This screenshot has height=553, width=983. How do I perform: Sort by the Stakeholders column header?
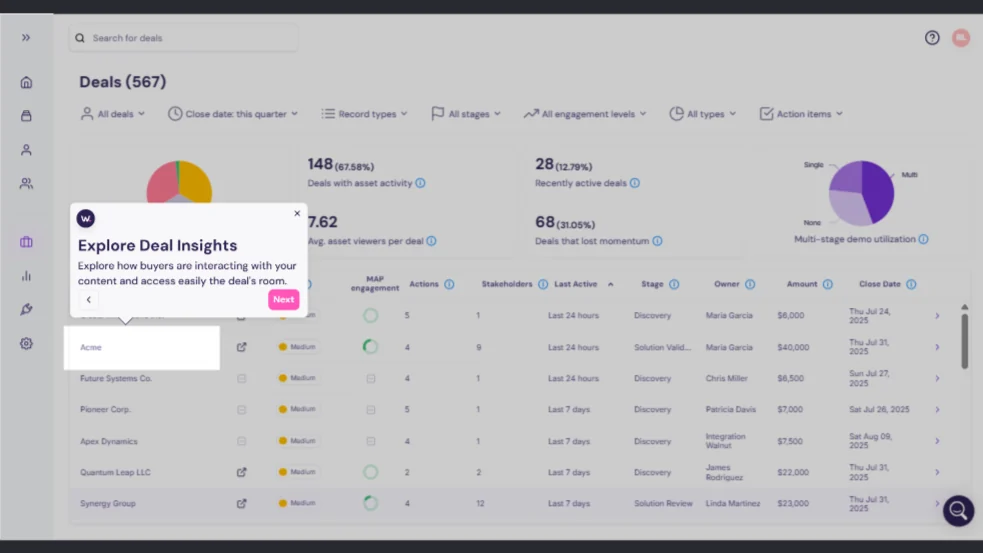507,284
